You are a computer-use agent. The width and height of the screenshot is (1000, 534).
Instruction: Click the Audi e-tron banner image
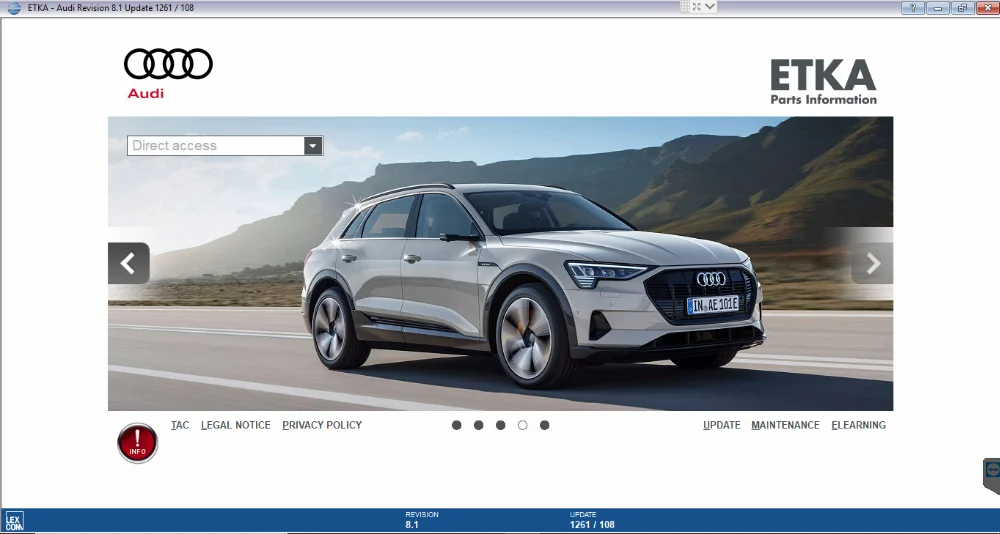pos(501,263)
